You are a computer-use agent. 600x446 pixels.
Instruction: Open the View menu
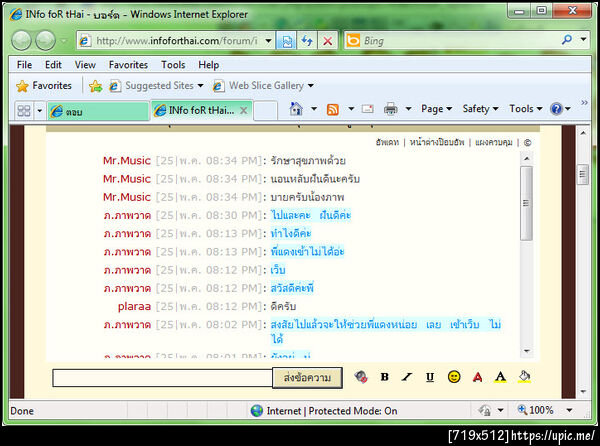click(85, 65)
